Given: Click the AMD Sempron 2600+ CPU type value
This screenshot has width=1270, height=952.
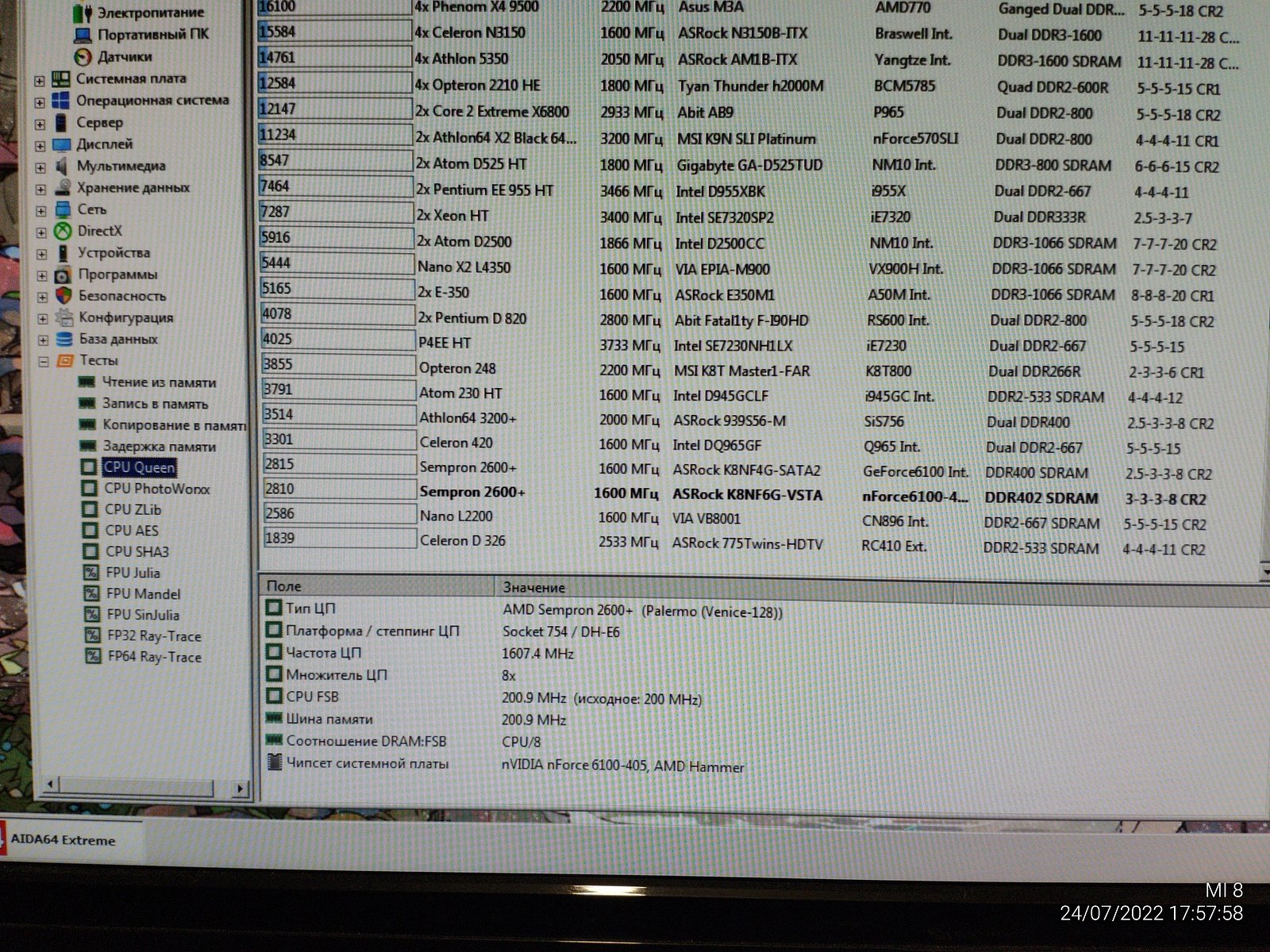Looking at the screenshot, I should 642,611.
